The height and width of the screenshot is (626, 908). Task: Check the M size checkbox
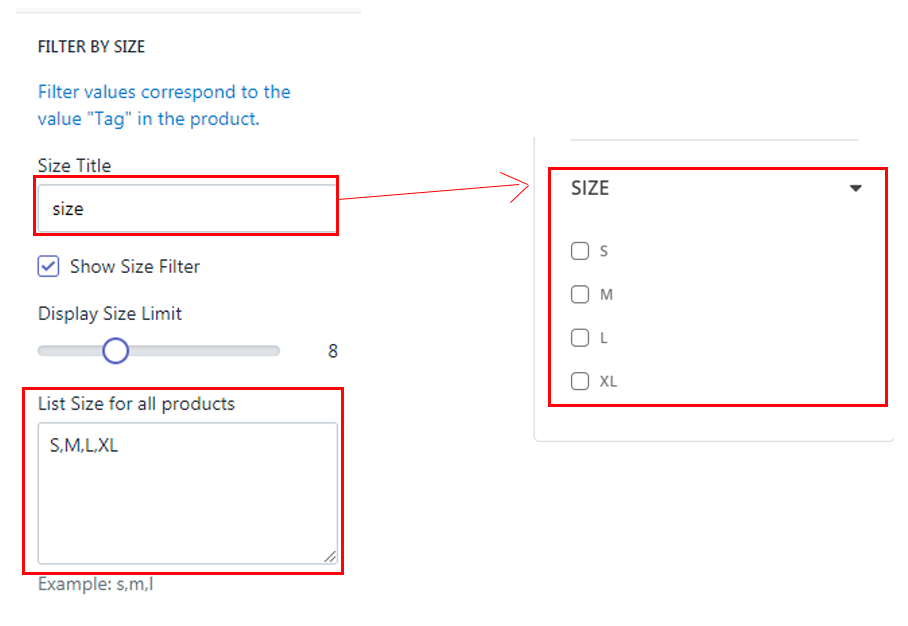579,294
